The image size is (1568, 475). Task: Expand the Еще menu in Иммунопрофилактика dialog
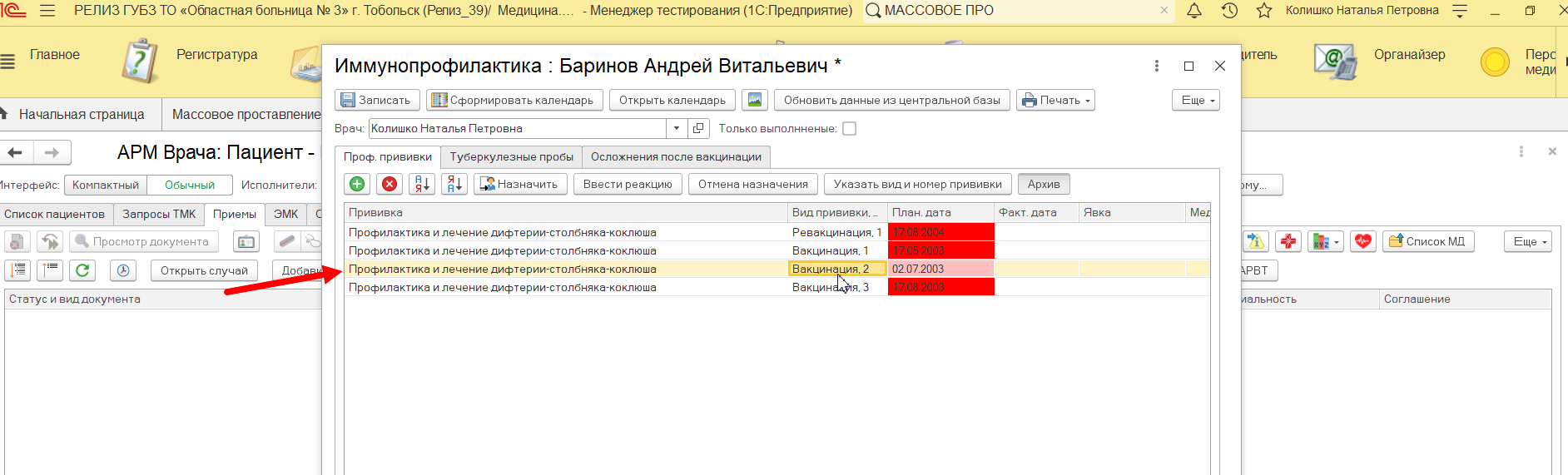click(1198, 100)
